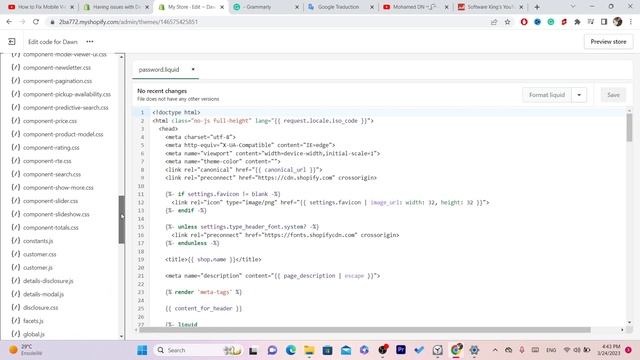Click the browser back arrow

9,22
